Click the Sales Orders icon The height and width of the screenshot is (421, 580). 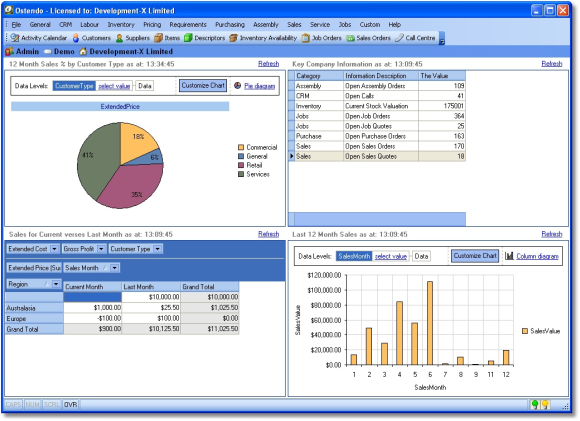click(x=350, y=38)
